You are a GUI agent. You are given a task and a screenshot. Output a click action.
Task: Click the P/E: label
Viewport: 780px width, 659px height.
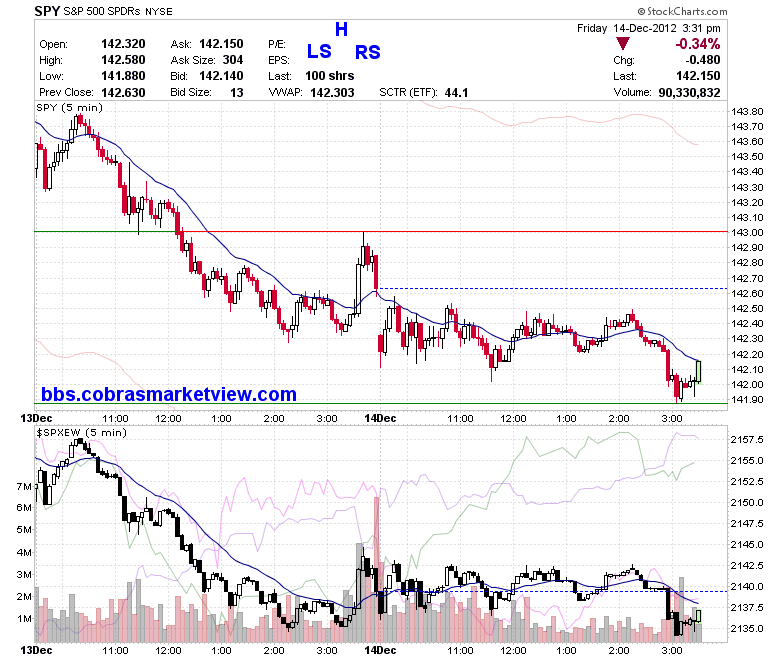coord(277,44)
